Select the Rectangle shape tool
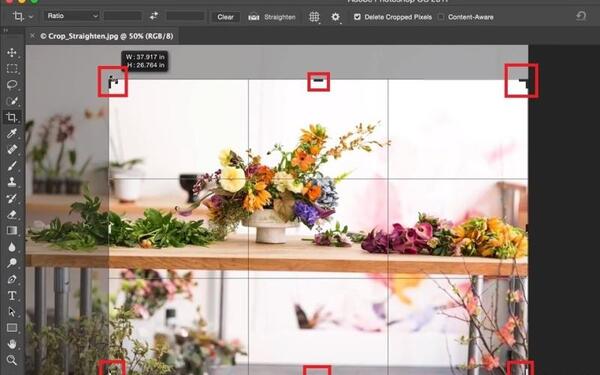600x375 pixels. pyautogui.click(x=12, y=328)
